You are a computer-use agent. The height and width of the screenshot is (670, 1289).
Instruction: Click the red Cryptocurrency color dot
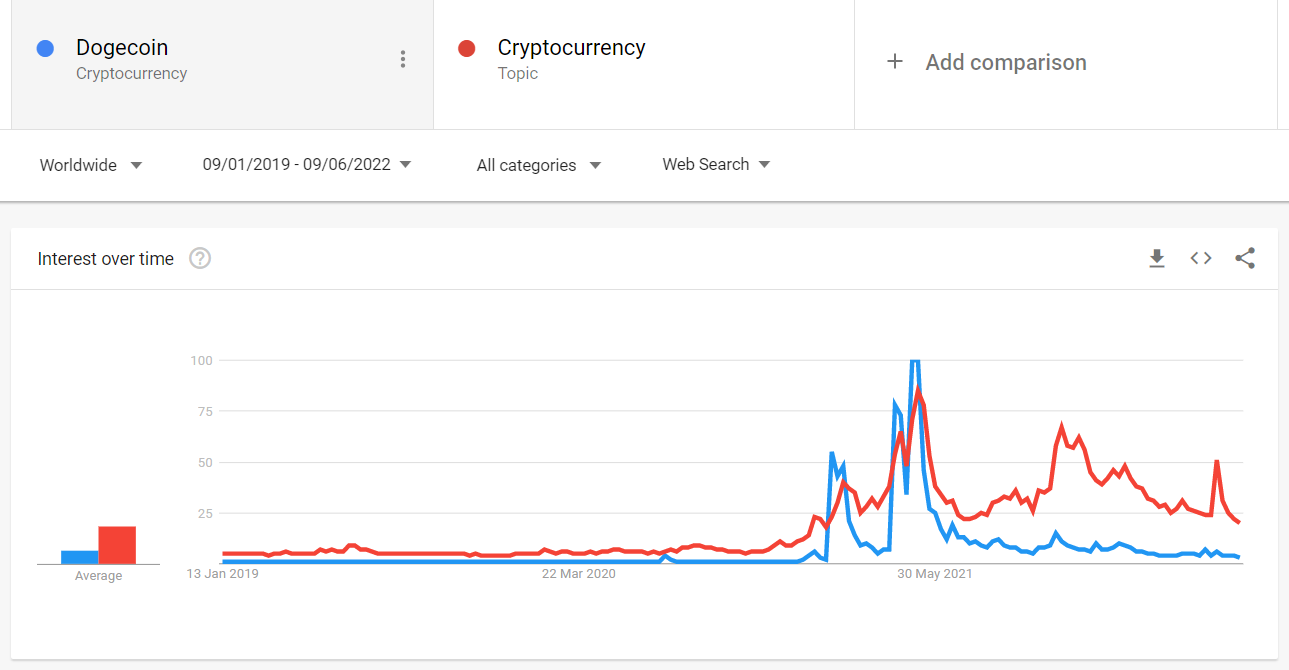pyautogui.click(x=466, y=48)
